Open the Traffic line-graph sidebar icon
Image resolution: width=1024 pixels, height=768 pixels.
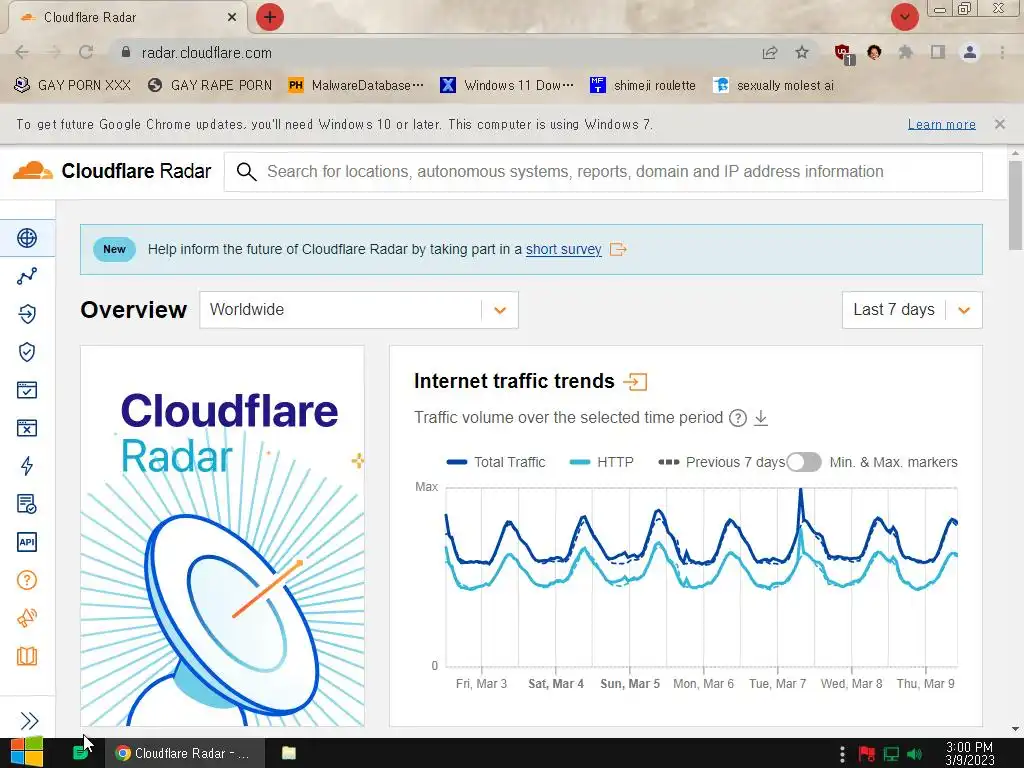coord(27,276)
